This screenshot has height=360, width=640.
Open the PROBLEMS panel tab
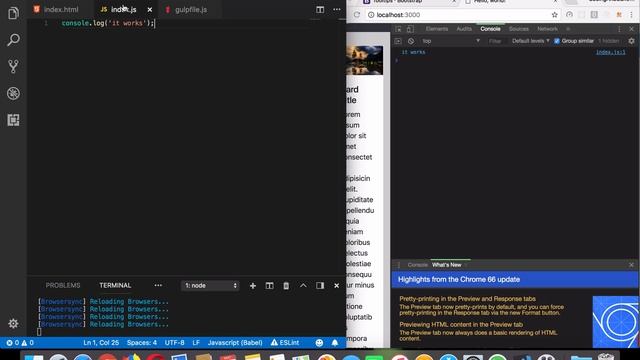click(63, 285)
